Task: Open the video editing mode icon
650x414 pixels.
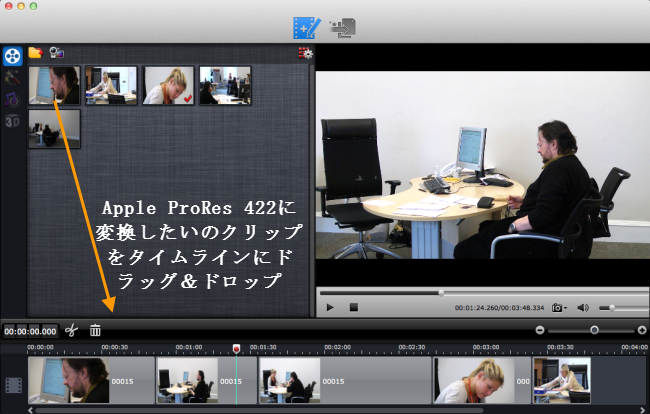Action: (306, 28)
